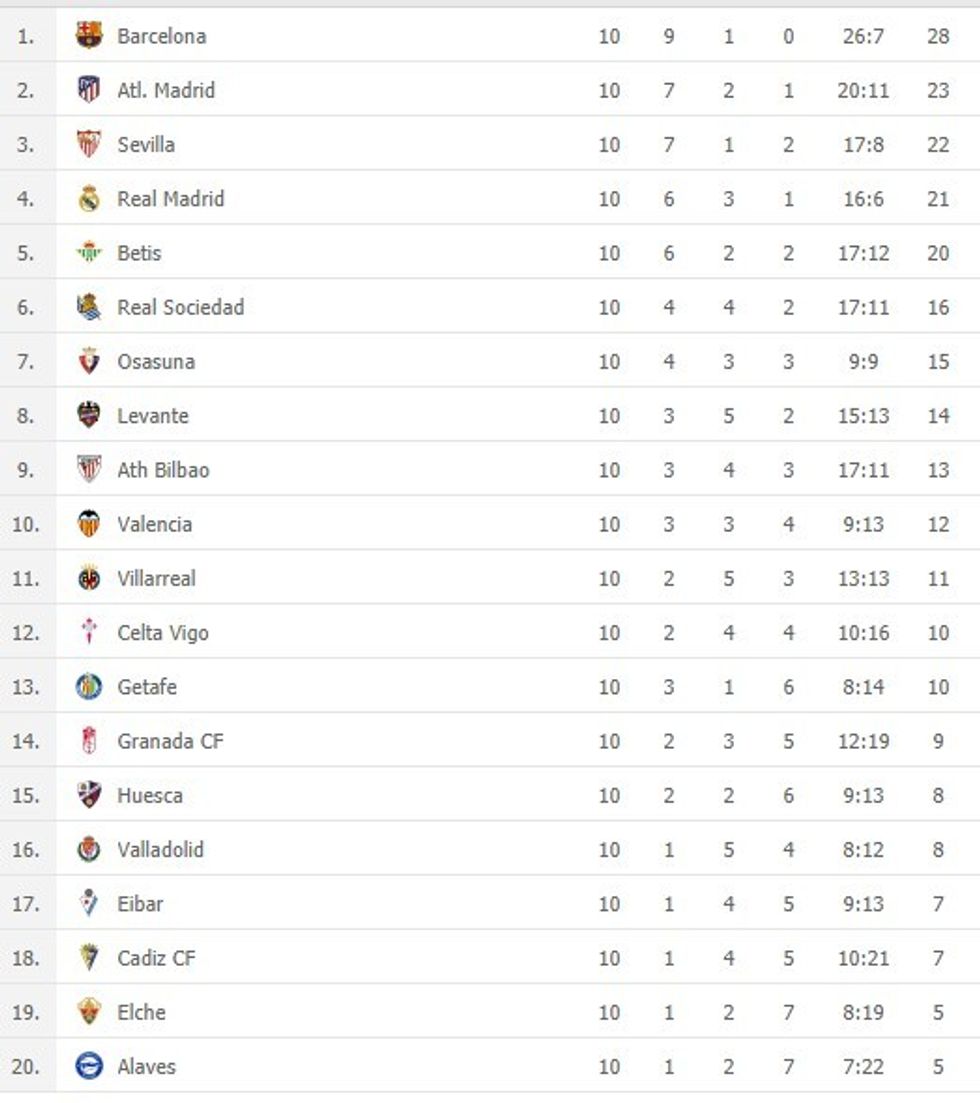
Task: Click the Alaves blue crest icon
Action: [89, 1066]
